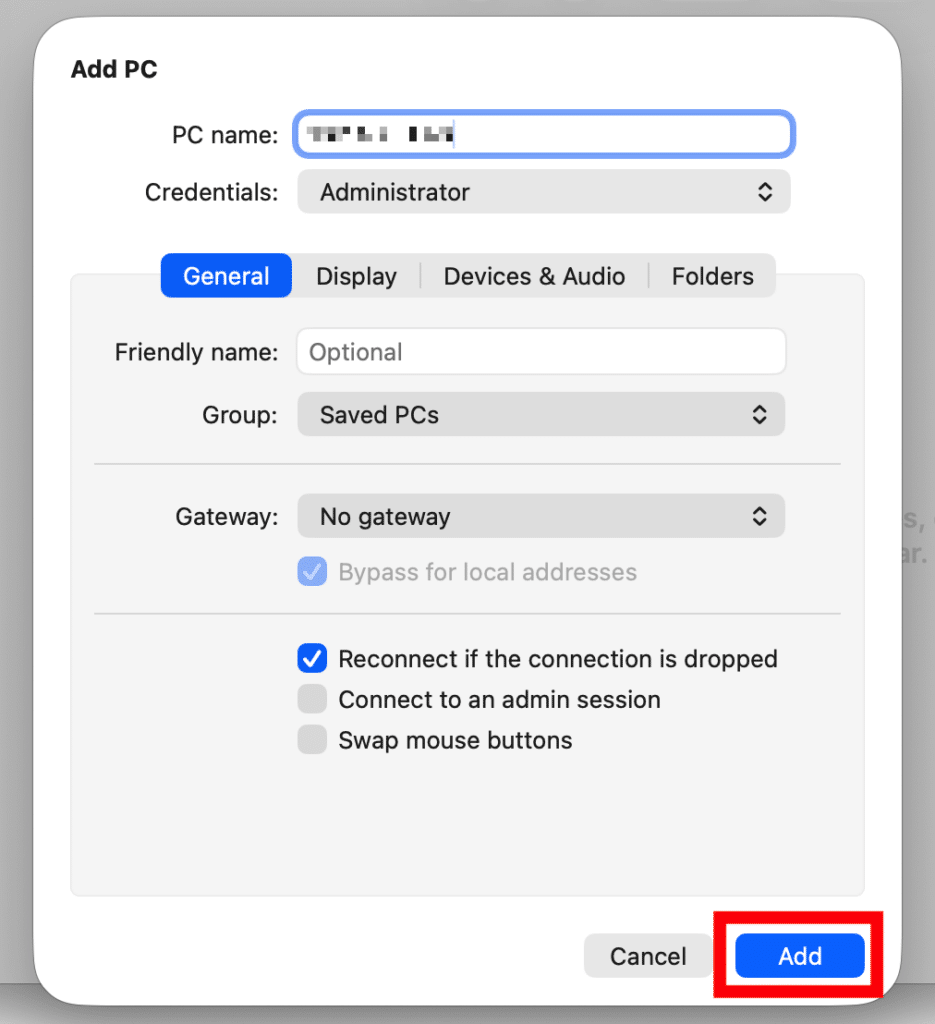Click the Gateway dropdown chevron arrows
This screenshot has width=935, height=1024.
click(x=759, y=517)
